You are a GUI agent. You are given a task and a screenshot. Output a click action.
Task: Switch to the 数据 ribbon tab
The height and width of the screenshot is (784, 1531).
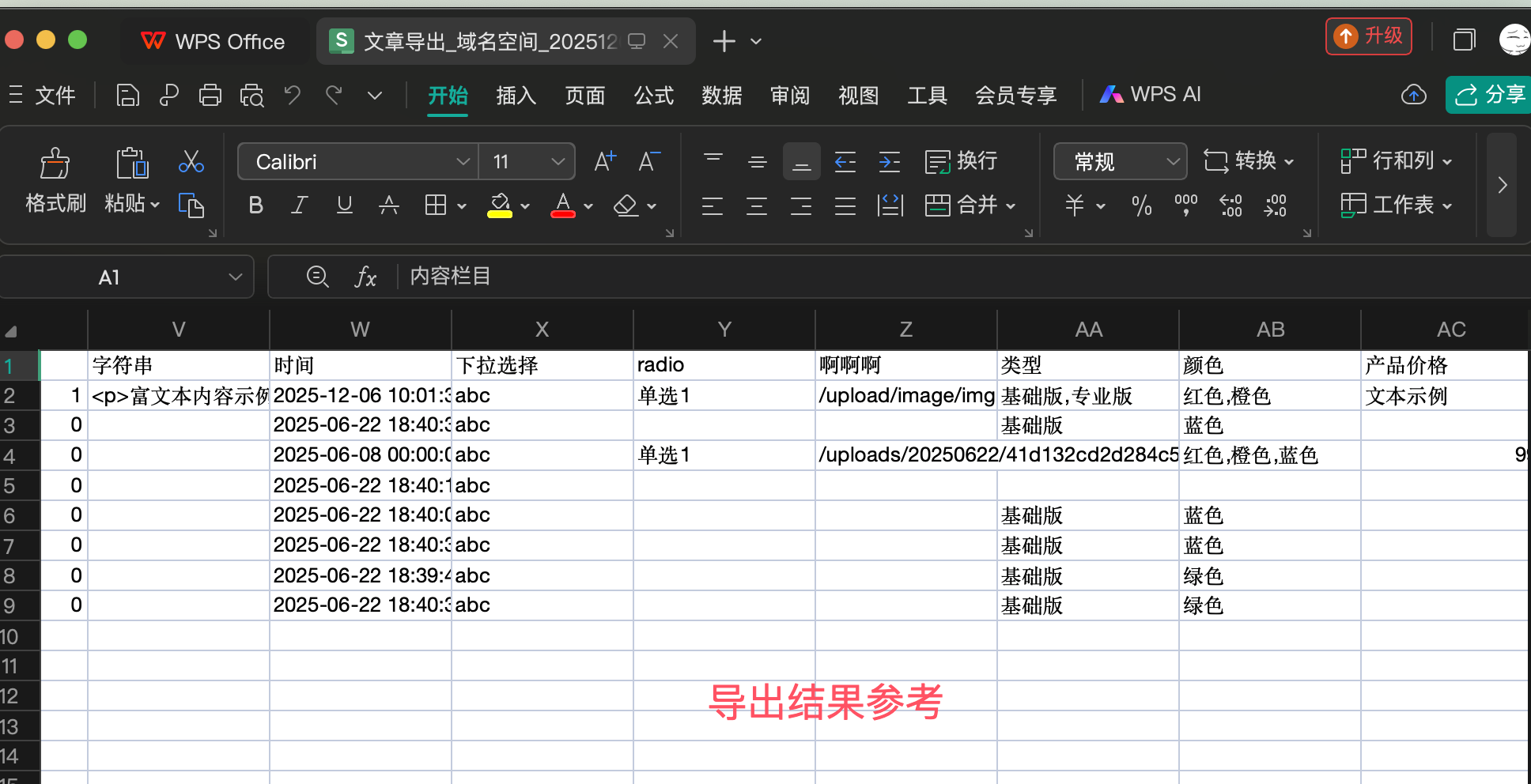point(721,95)
